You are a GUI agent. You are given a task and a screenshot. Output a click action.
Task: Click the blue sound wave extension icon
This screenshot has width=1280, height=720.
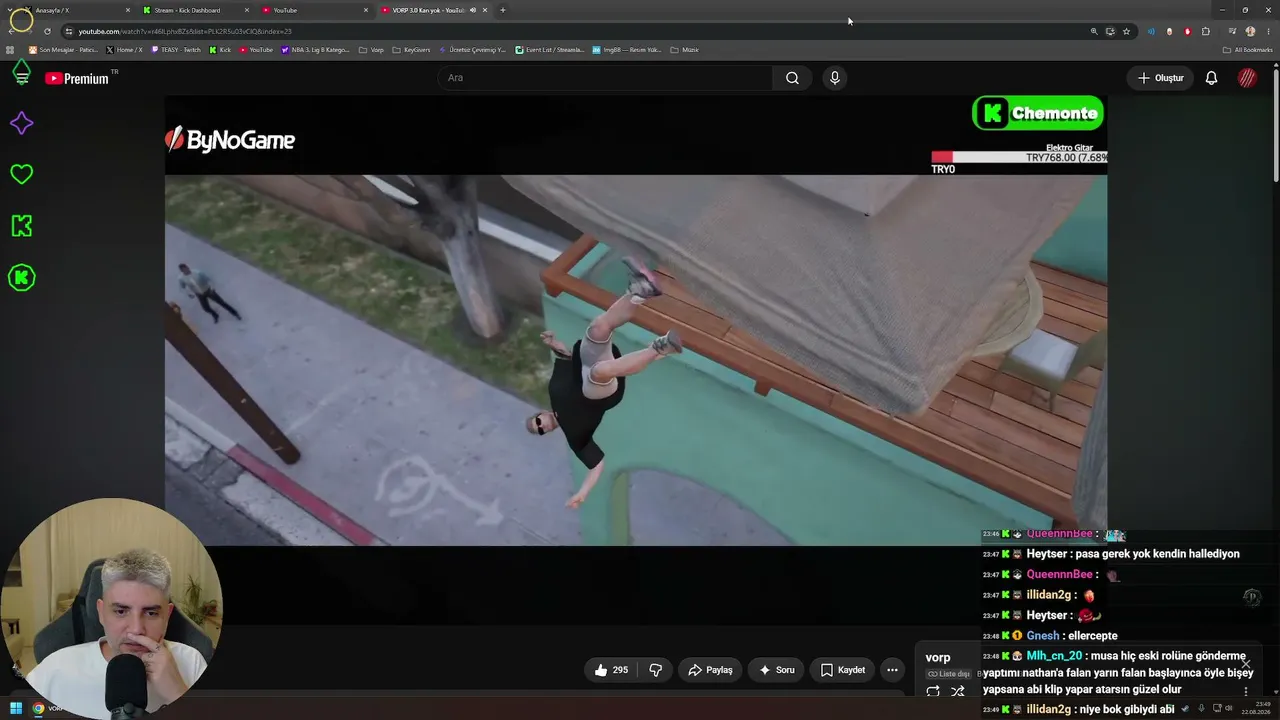point(1151,31)
